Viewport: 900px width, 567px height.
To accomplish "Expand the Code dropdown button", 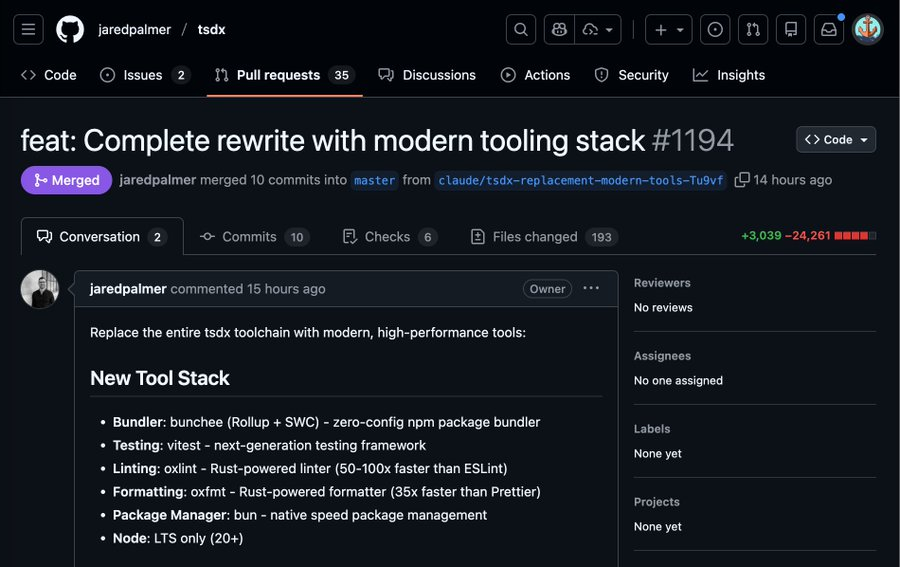I will [x=836, y=140].
